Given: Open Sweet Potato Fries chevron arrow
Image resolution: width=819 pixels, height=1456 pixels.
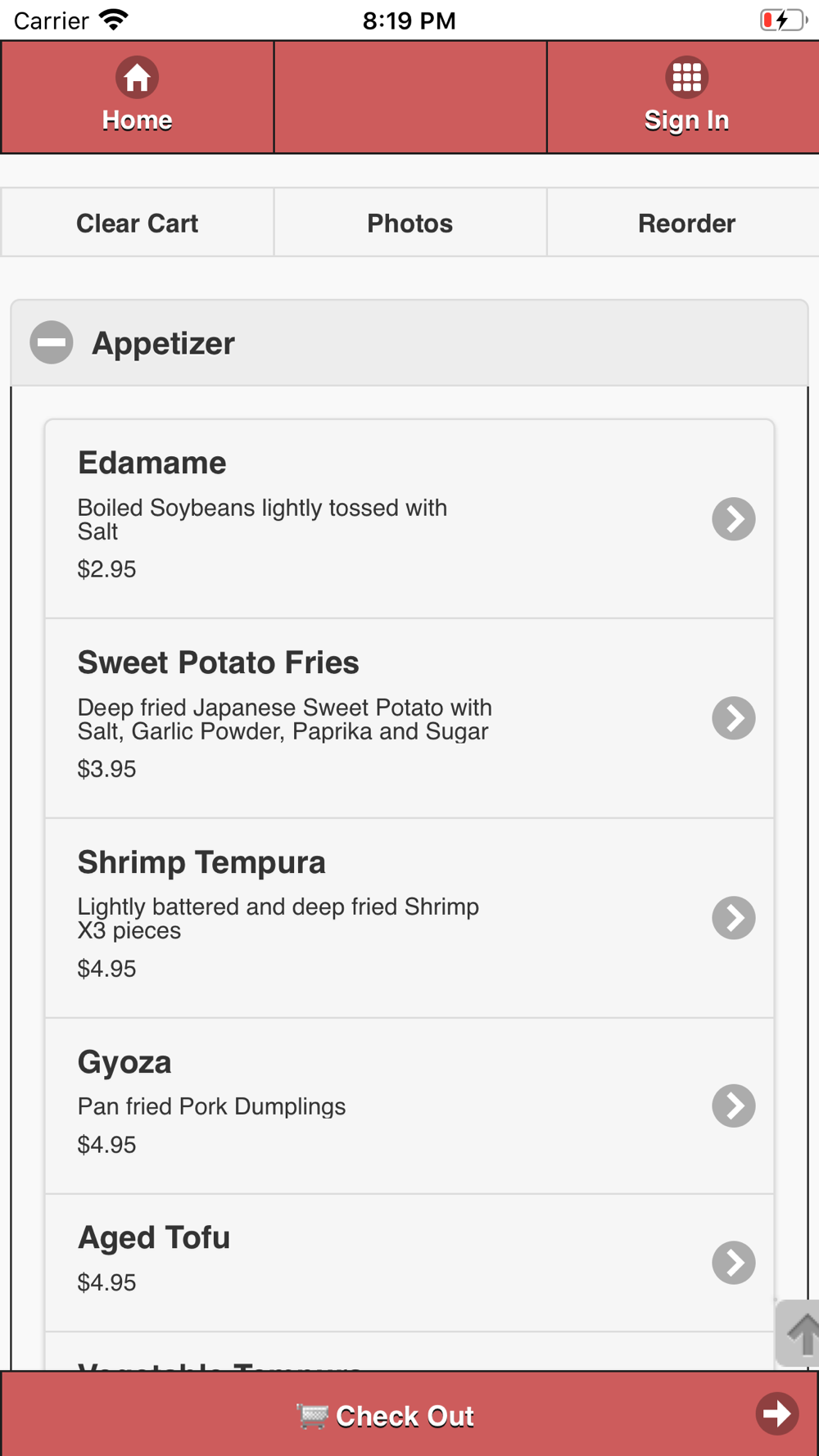Looking at the screenshot, I should coord(733,718).
